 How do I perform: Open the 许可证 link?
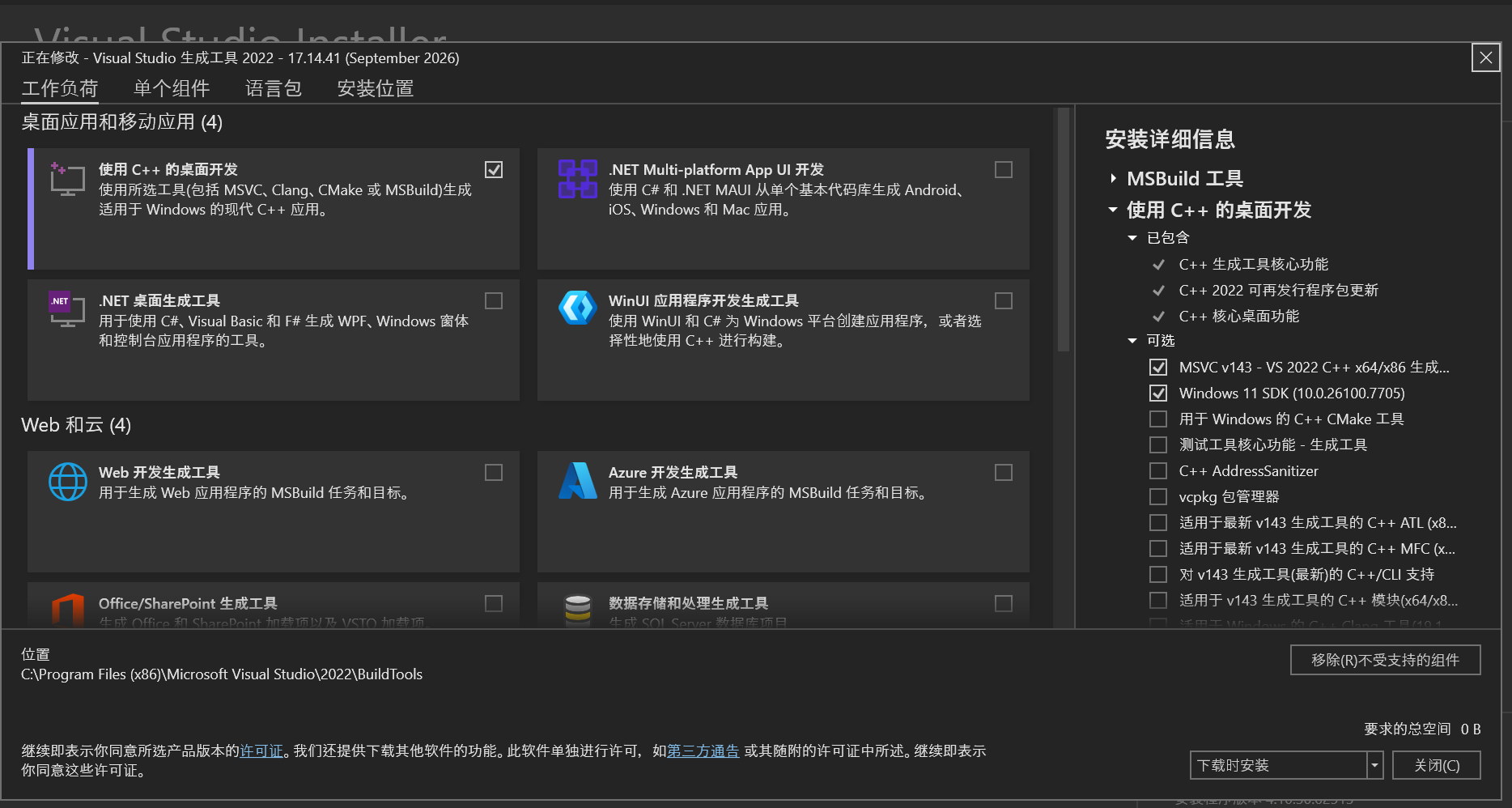[x=261, y=751]
